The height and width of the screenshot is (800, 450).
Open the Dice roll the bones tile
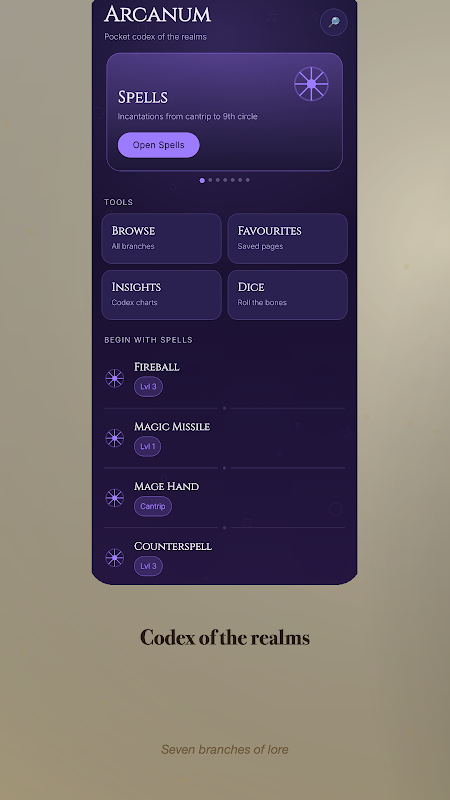pyautogui.click(x=288, y=295)
